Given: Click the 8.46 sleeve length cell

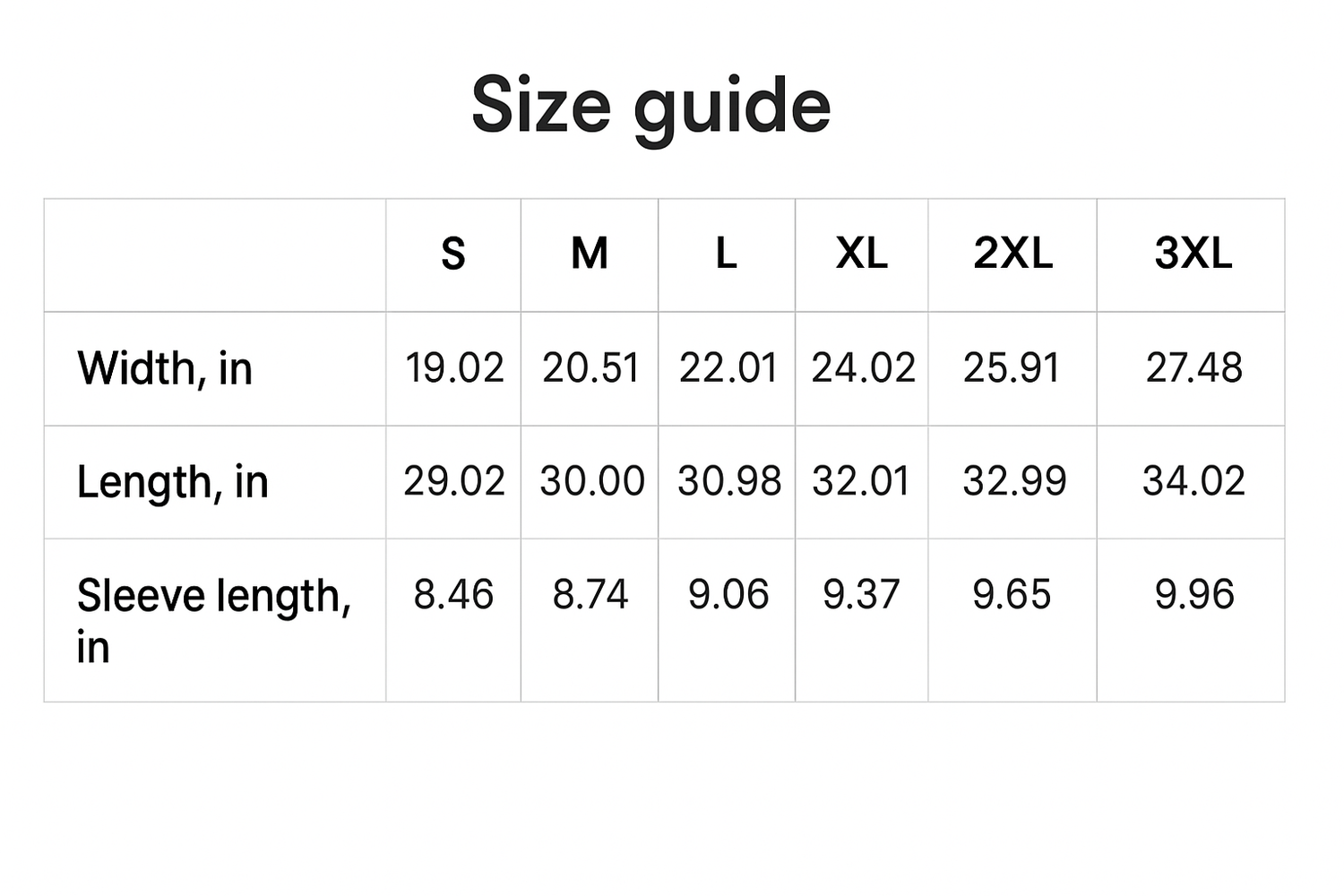Looking at the screenshot, I should tap(453, 595).
